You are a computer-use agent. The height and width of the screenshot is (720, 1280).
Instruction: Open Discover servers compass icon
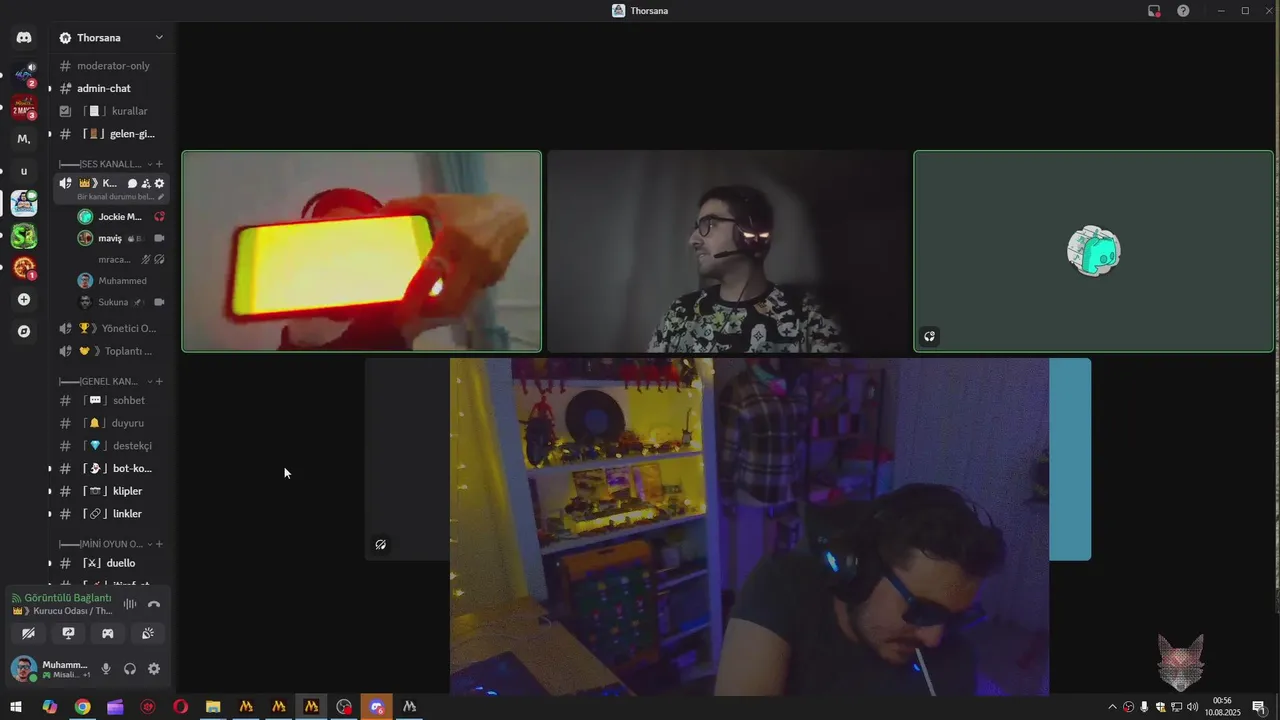pyautogui.click(x=24, y=331)
